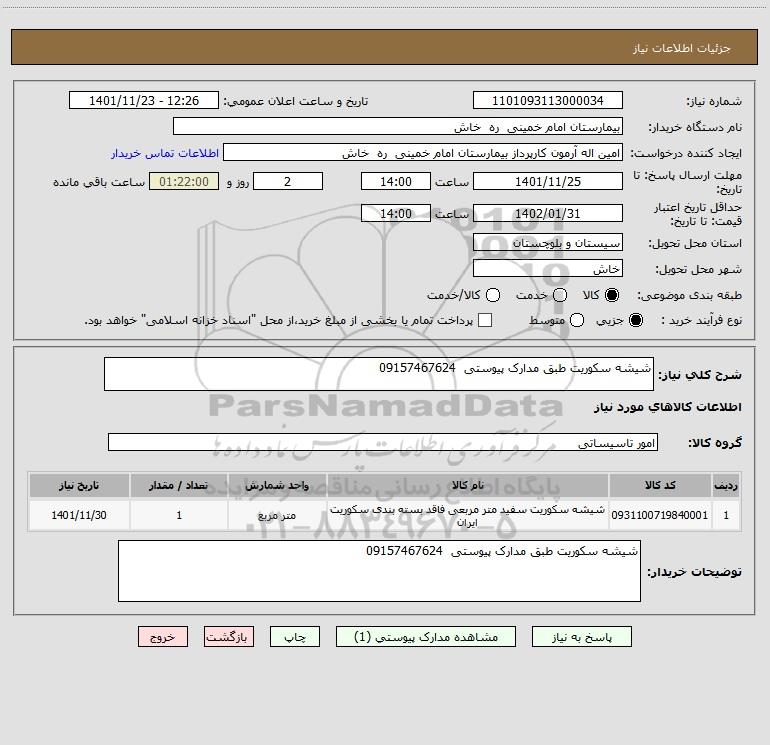Screen dimensions: 770x745
Task: Click the شماره نیاز field 1101093113000034
Action: (548, 100)
